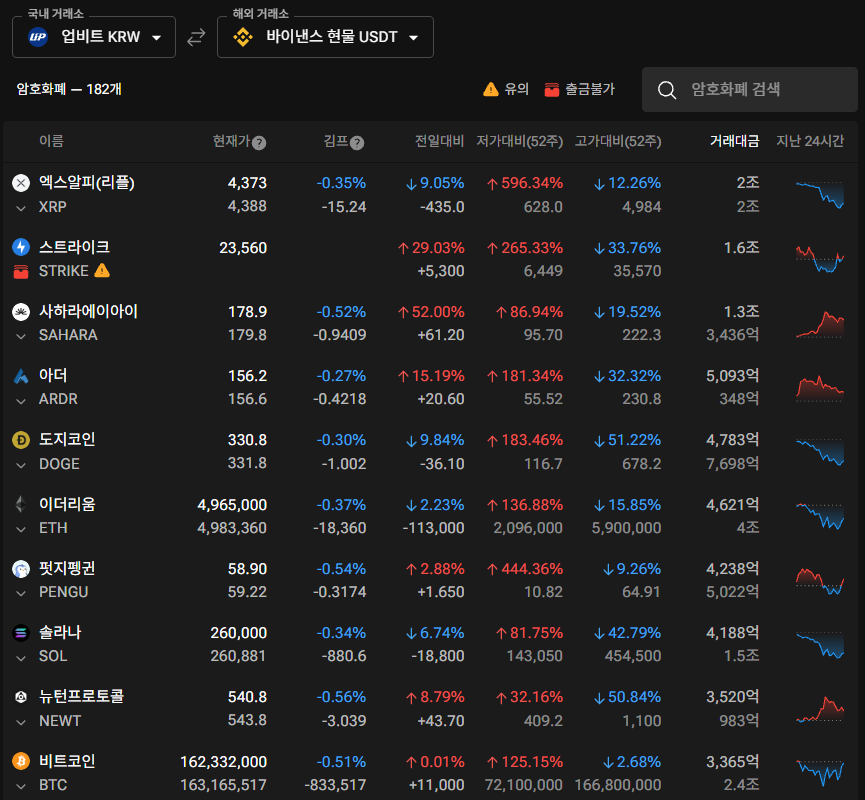Image resolution: width=865 pixels, height=800 pixels.
Task: Click the yellow warning icon beside STRIKE
Action: pos(102,270)
